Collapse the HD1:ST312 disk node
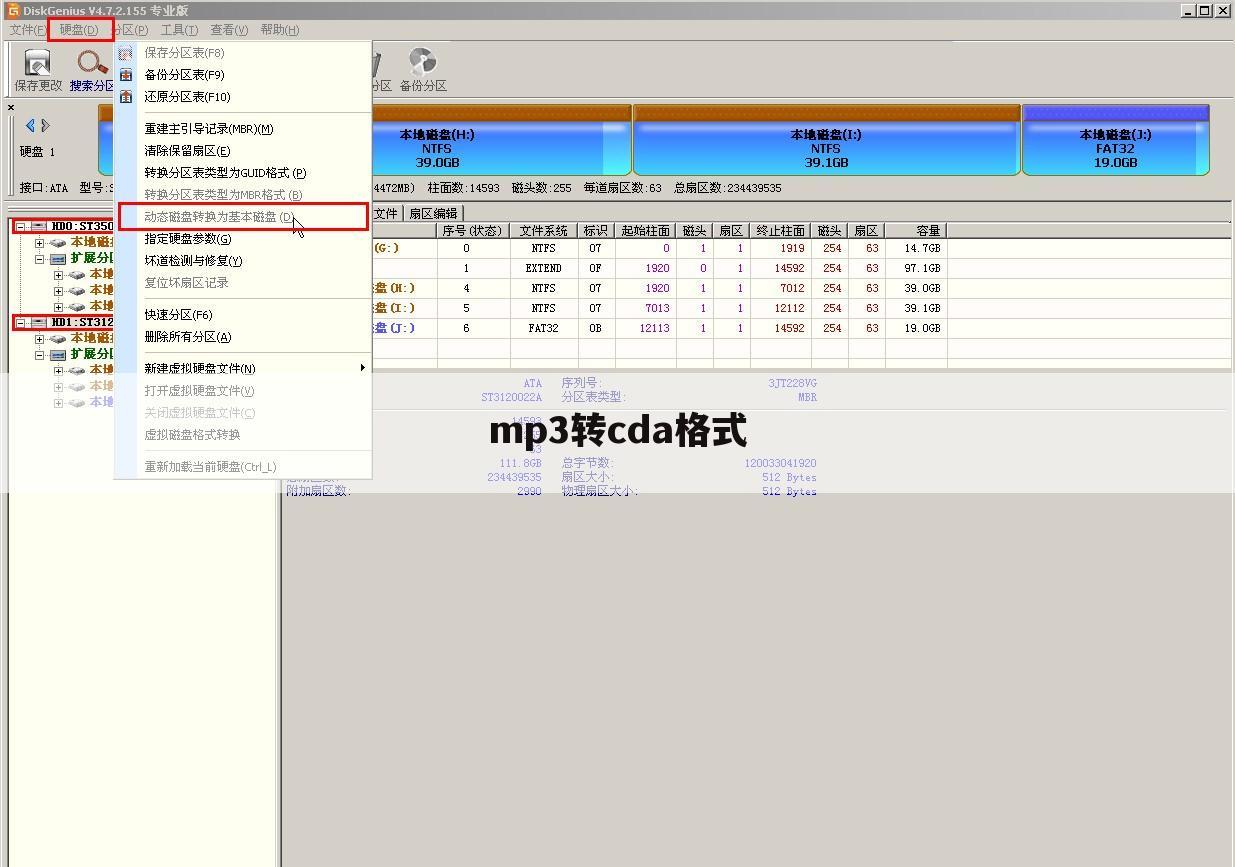The height and width of the screenshot is (867, 1235). coord(20,322)
